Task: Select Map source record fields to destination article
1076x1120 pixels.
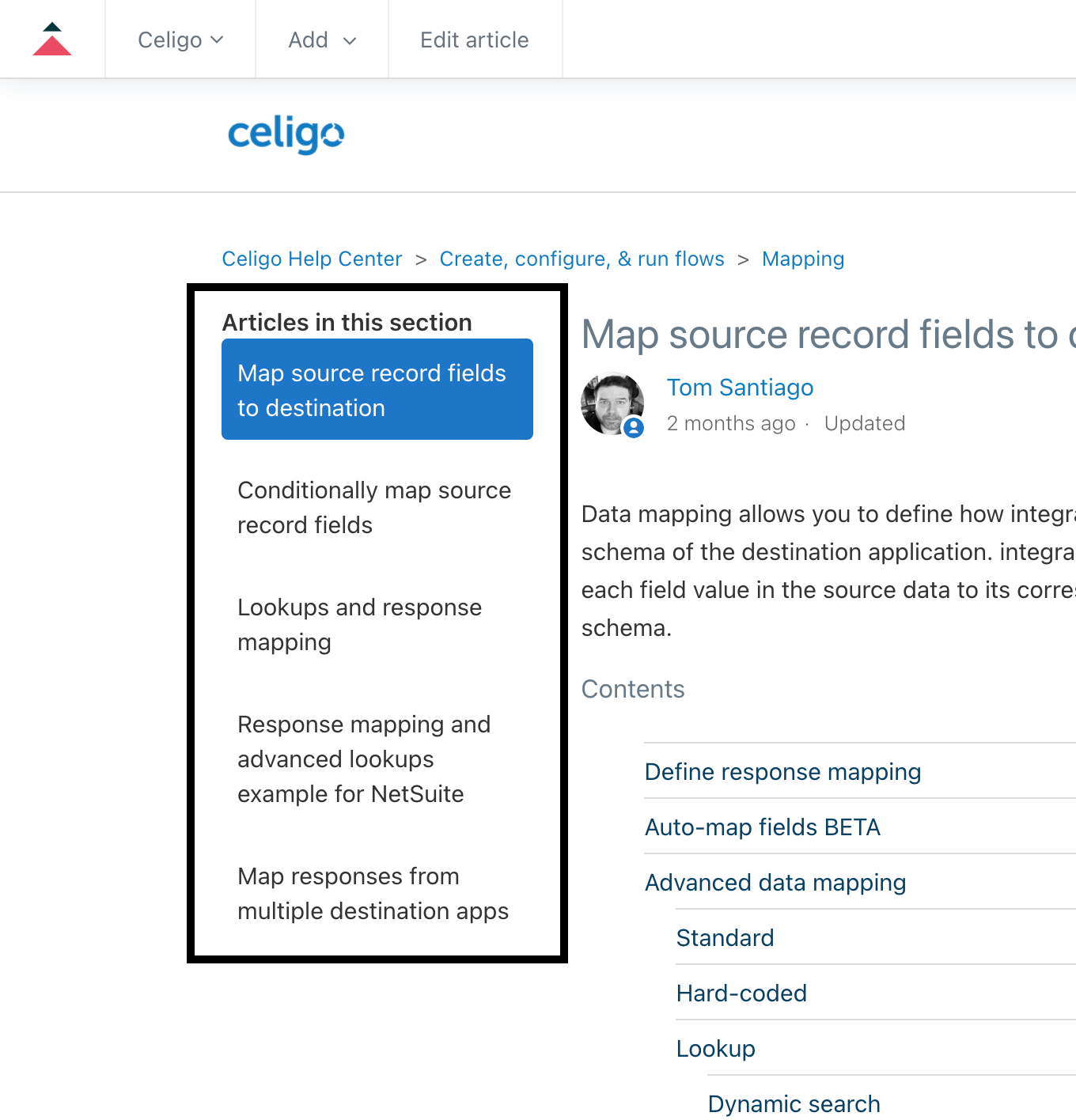Action: [377, 389]
